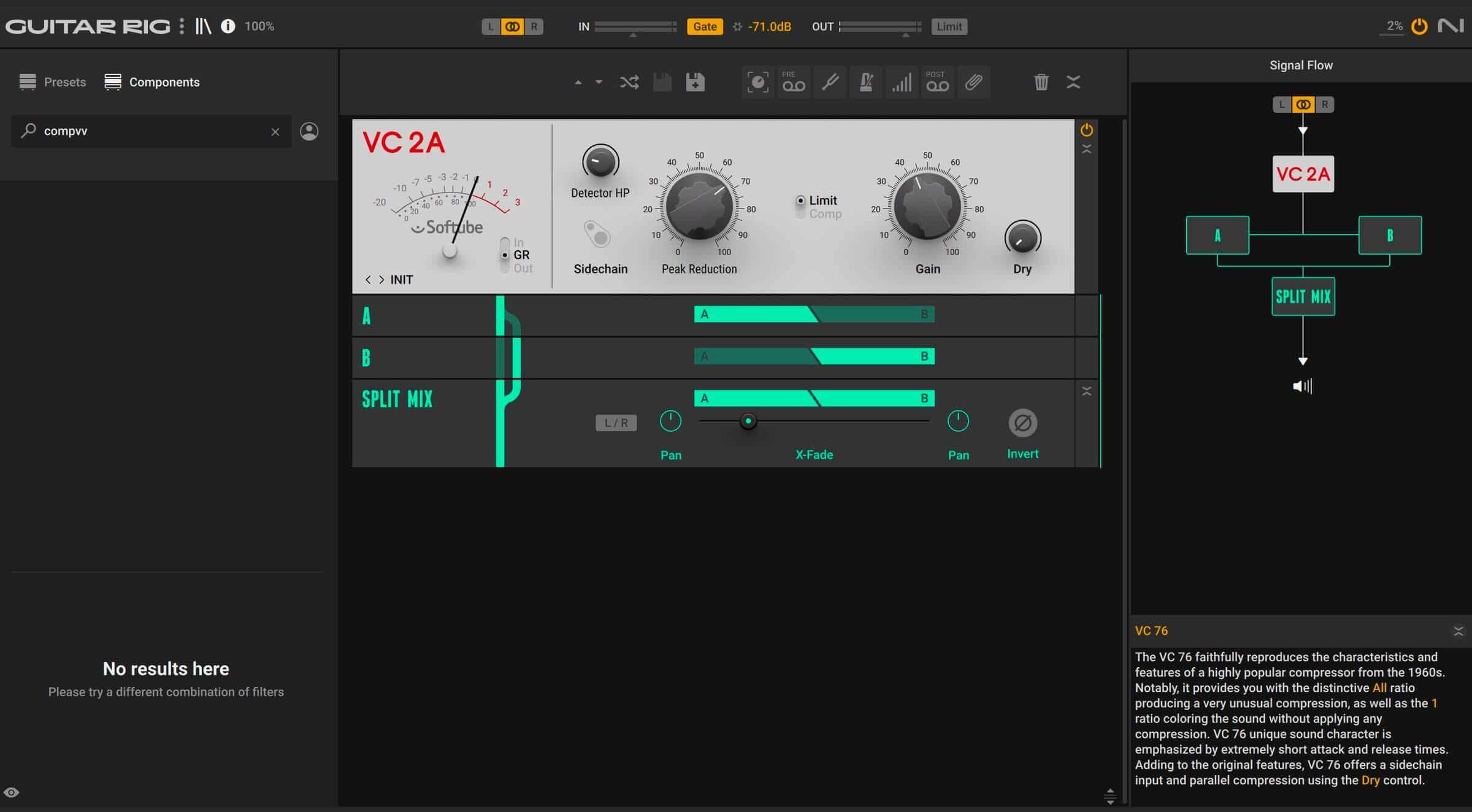
Task: Click the paperclip attachment icon
Action: (973, 82)
